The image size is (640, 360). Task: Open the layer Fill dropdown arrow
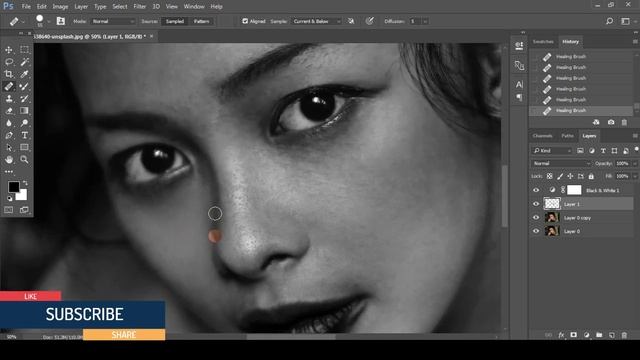(x=635, y=176)
